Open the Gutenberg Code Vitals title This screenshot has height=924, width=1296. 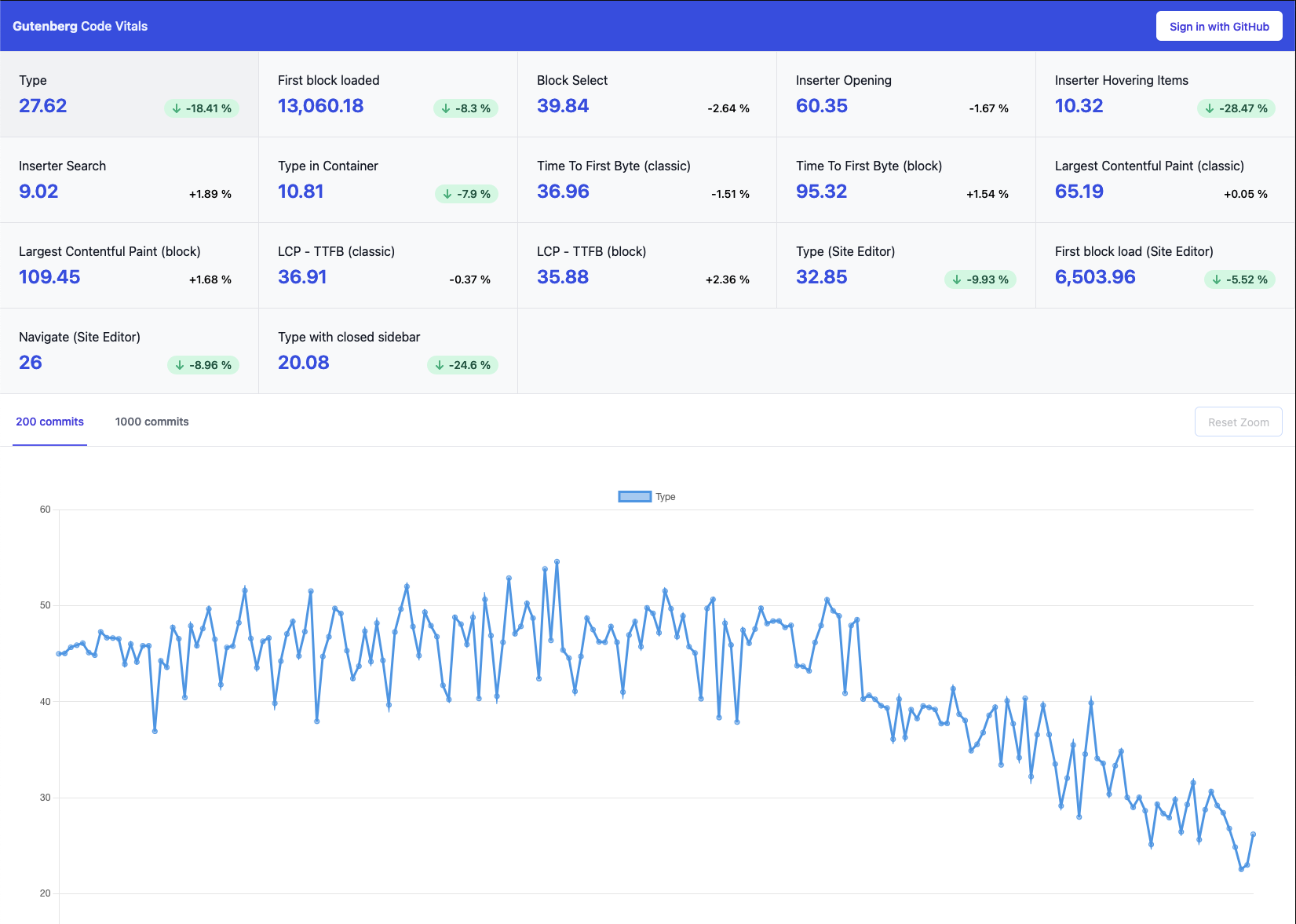(80, 26)
